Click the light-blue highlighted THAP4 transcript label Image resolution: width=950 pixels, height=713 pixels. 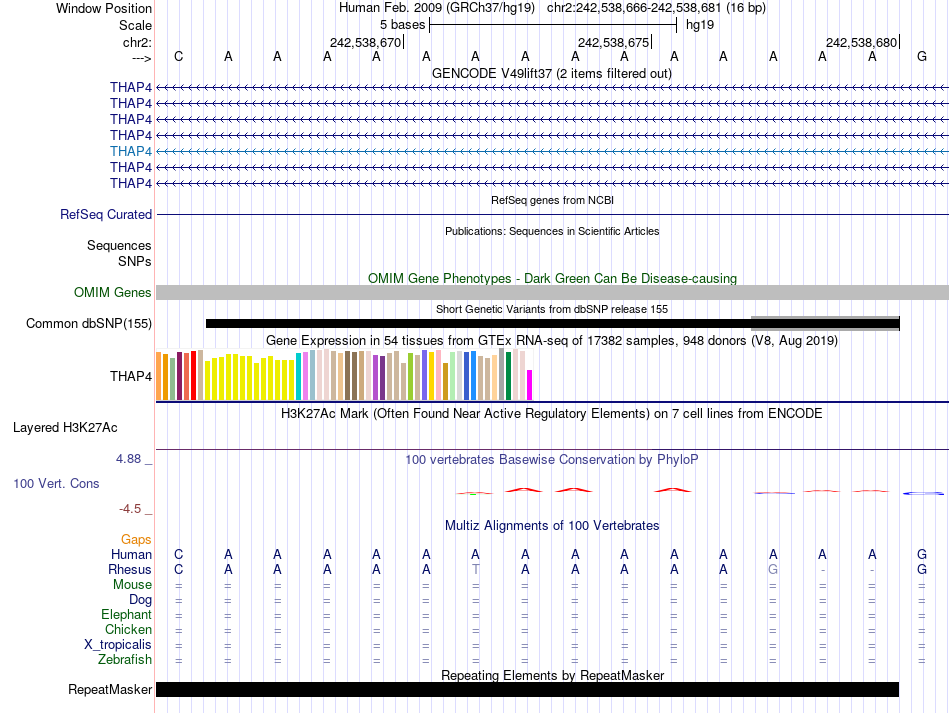pyautogui.click(x=131, y=151)
